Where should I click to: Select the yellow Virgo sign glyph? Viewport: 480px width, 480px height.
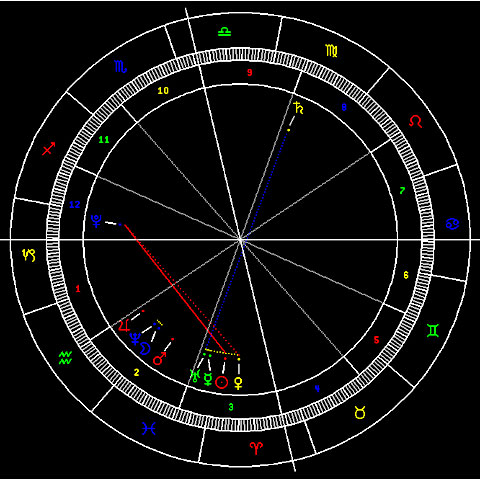click(x=332, y=51)
